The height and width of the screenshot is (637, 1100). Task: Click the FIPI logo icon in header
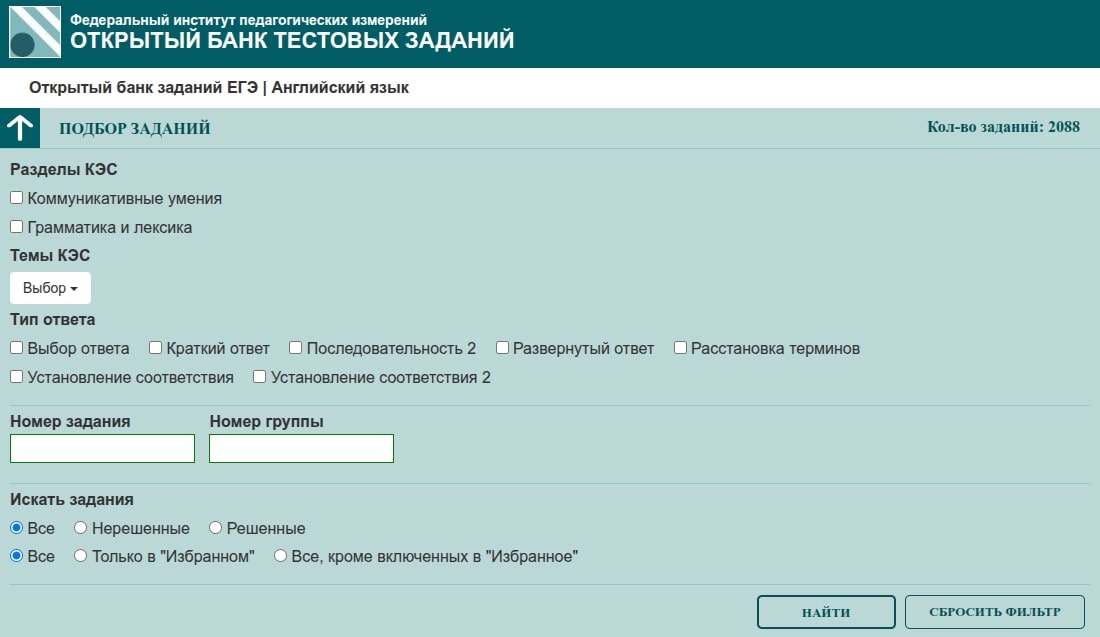click(x=34, y=33)
